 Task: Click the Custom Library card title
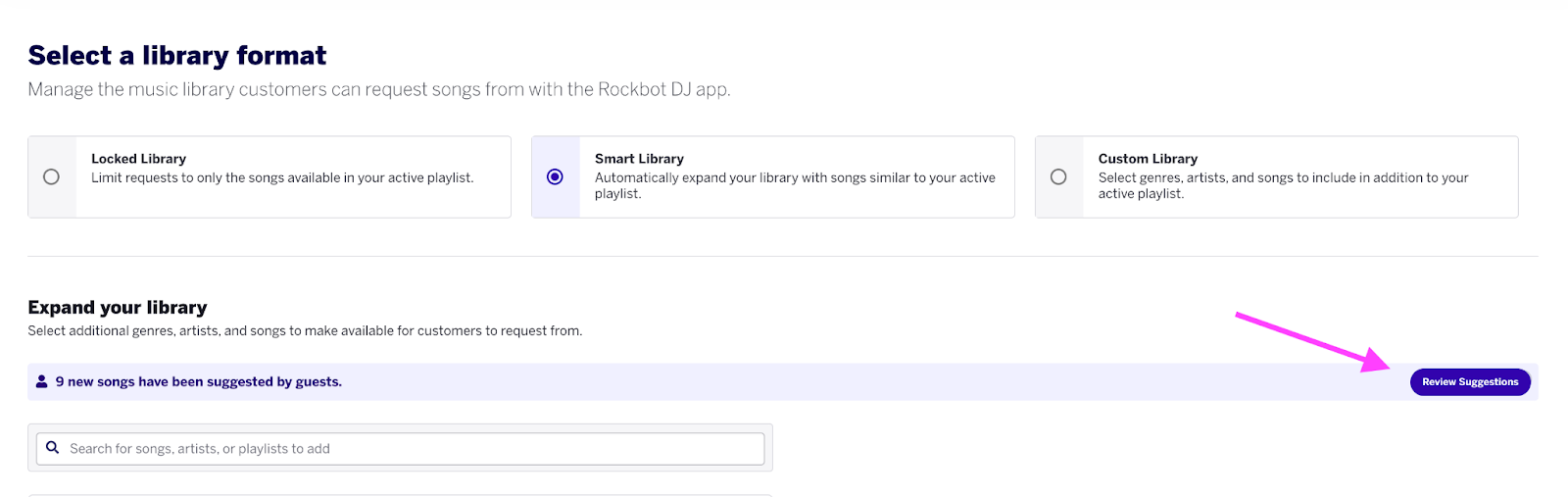pos(1148,159)
